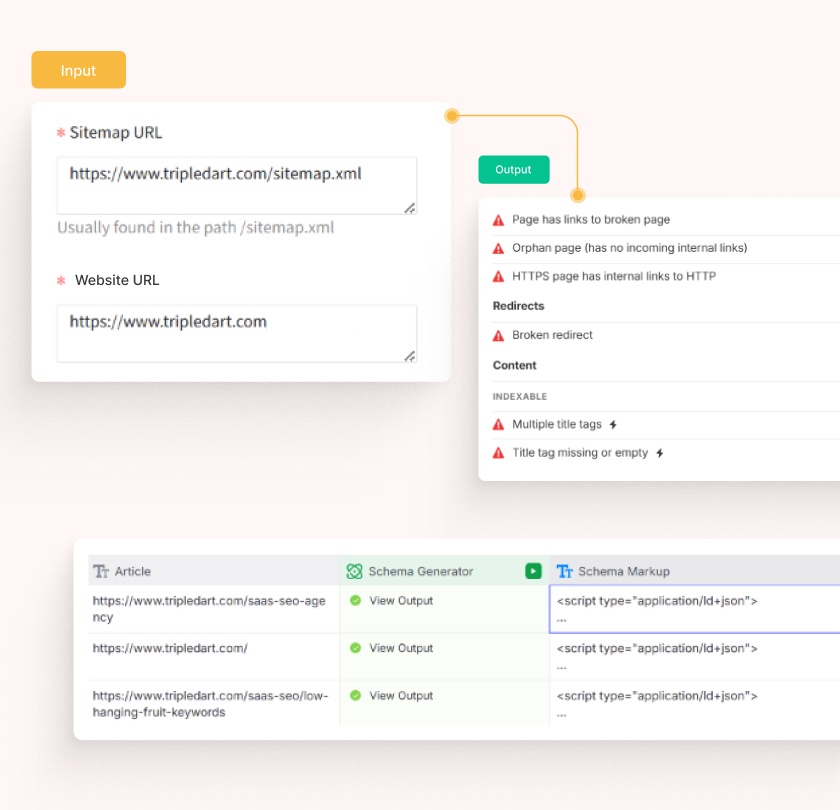
Task: Select the Article column header
Action: pos(214,571)
